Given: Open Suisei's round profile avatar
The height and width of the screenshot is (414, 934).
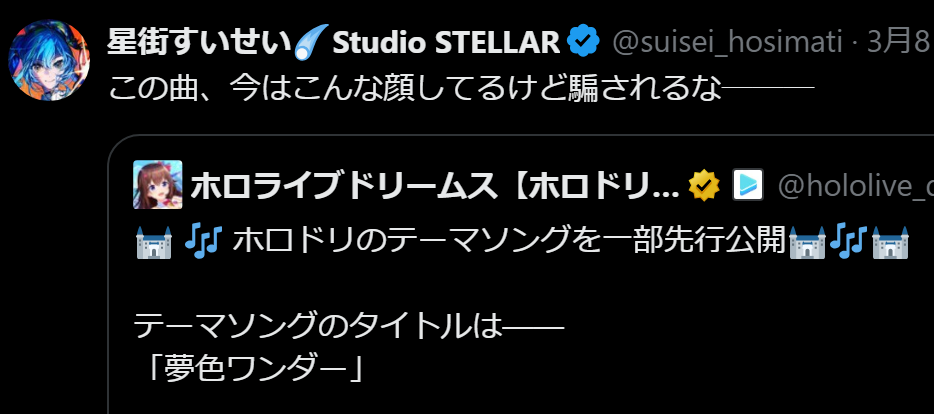Looking at the screenshot, I should 49,60.
